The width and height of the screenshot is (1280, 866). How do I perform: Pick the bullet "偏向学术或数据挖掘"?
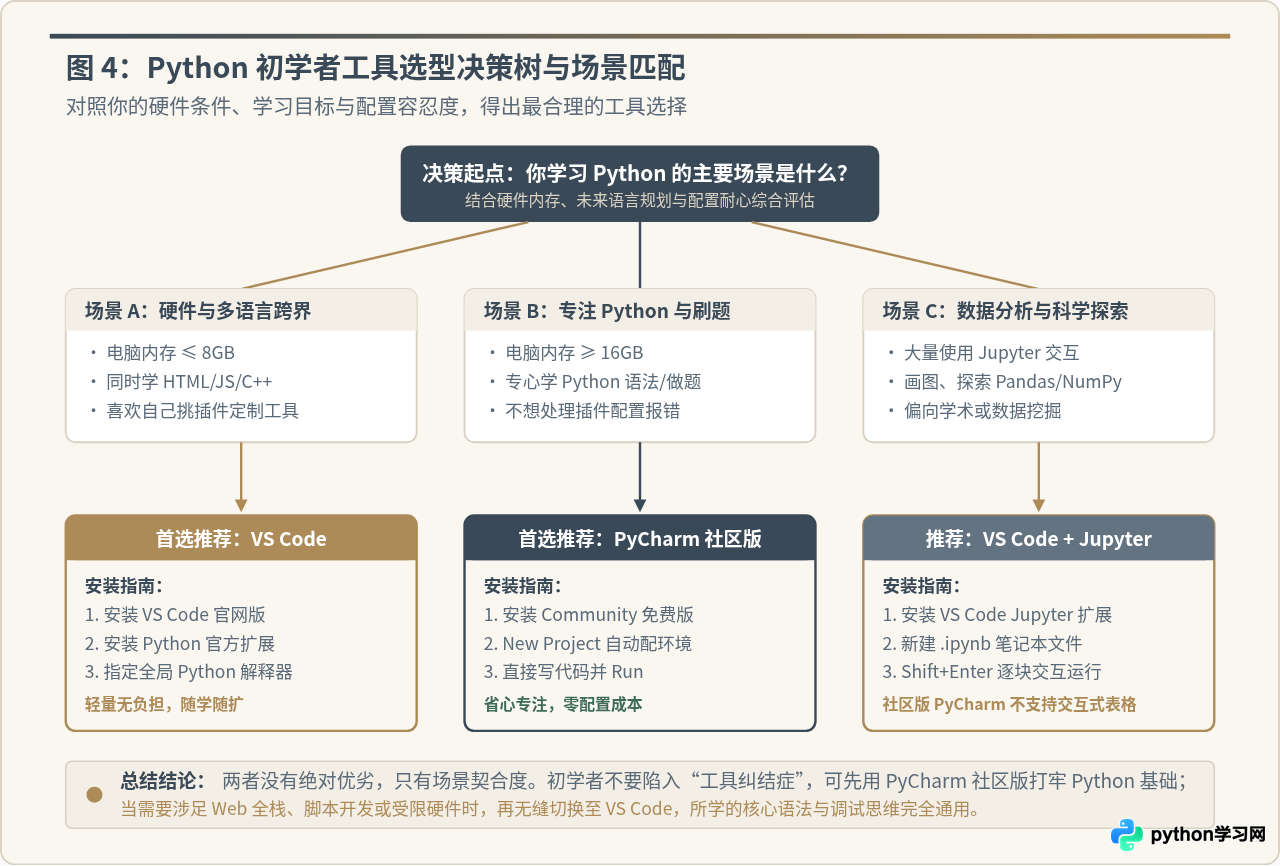[x=983, y=411]
